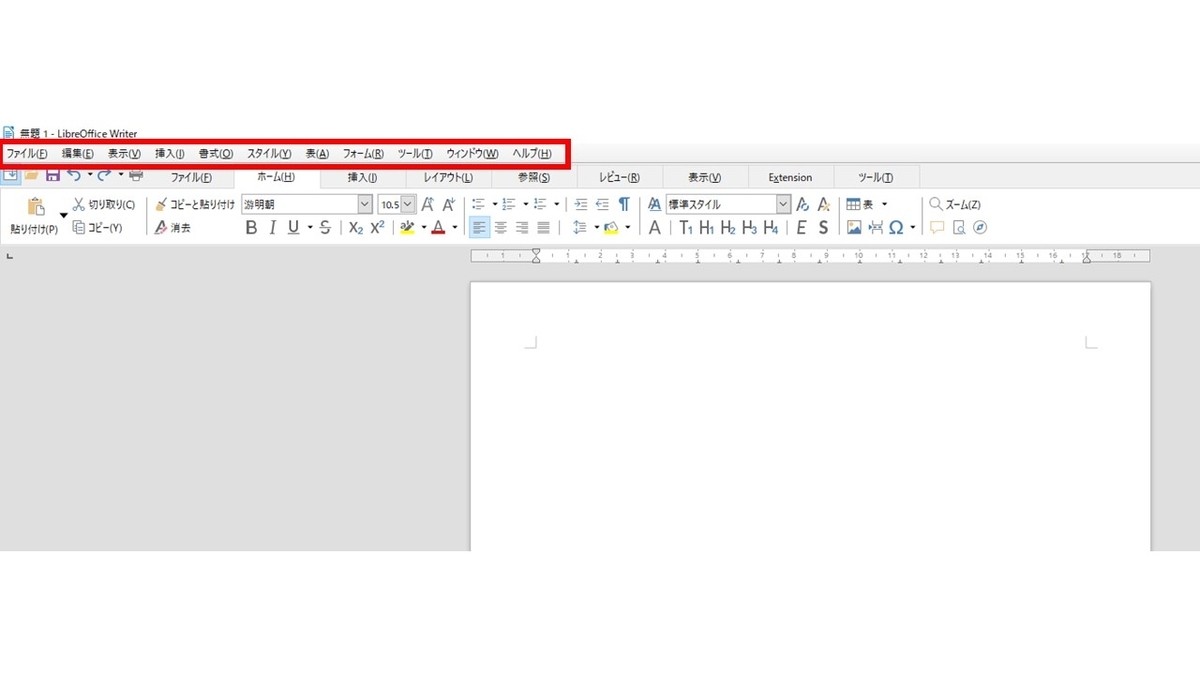Screen dimensions: 1200x675
Task: Click the insert image icon
Action: (x=855, y=227)
